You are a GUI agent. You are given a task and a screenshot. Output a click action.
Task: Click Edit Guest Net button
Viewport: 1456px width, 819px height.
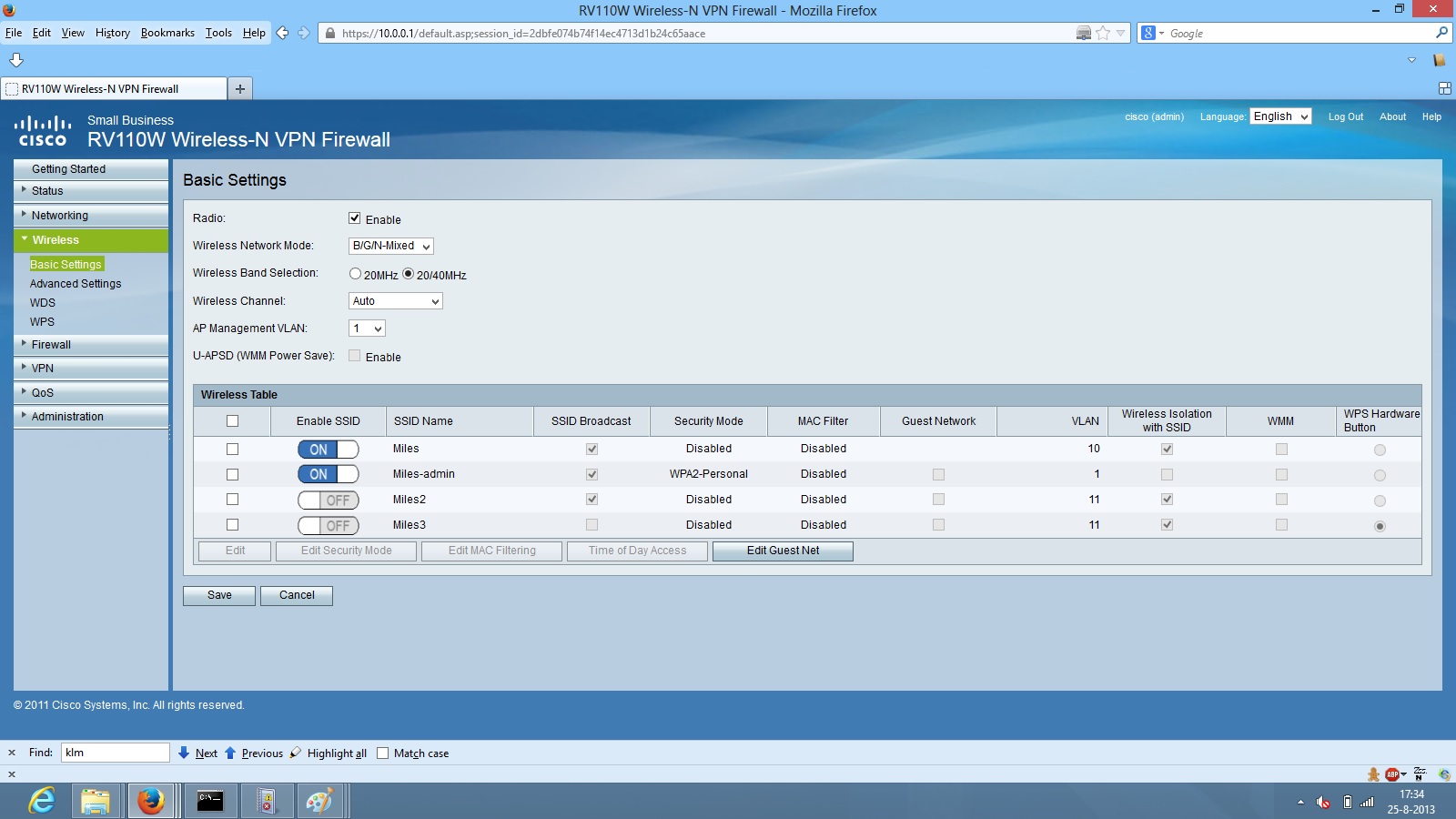[x=783, y=551]
